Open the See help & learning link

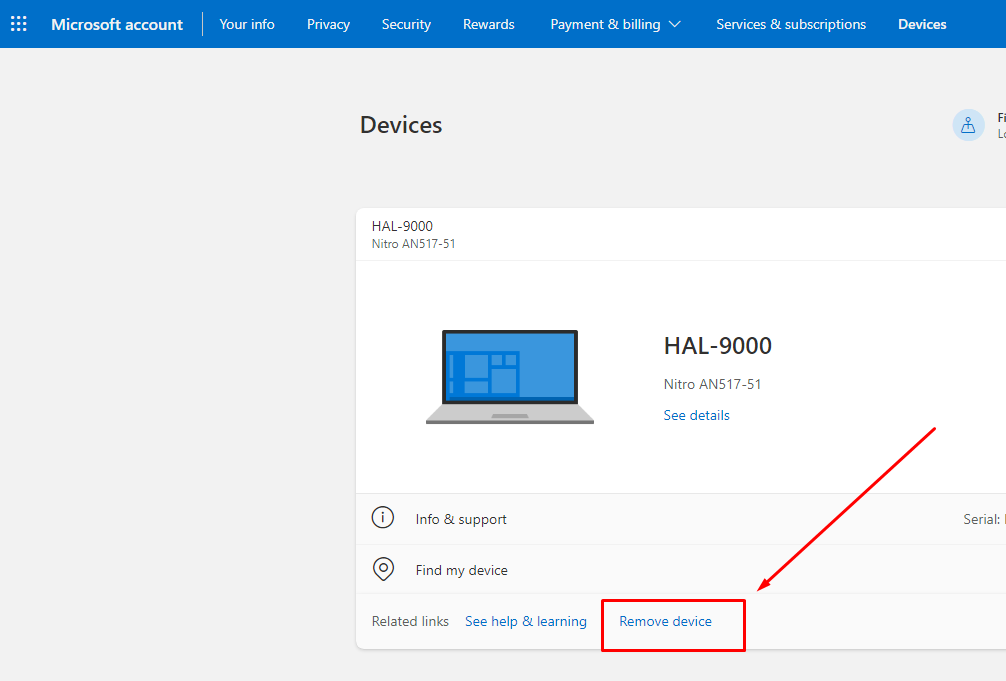click(x=525, y=621)
